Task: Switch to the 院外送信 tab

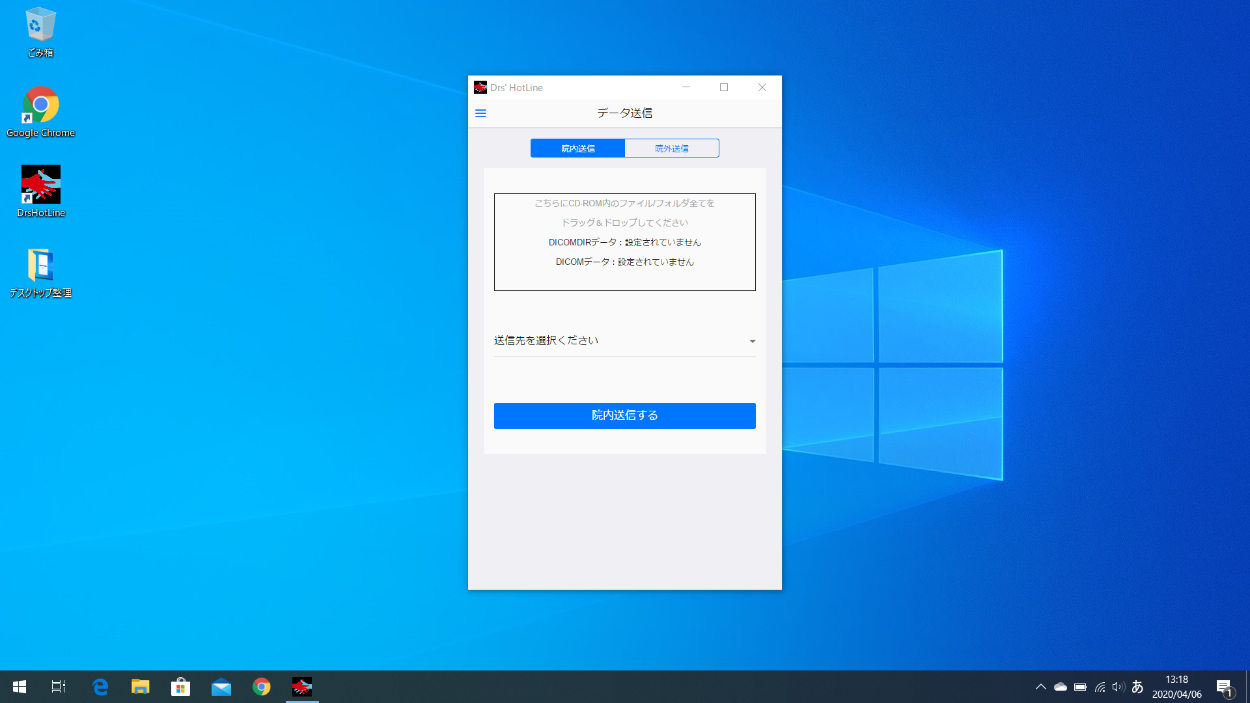Action: coord(671,148)
